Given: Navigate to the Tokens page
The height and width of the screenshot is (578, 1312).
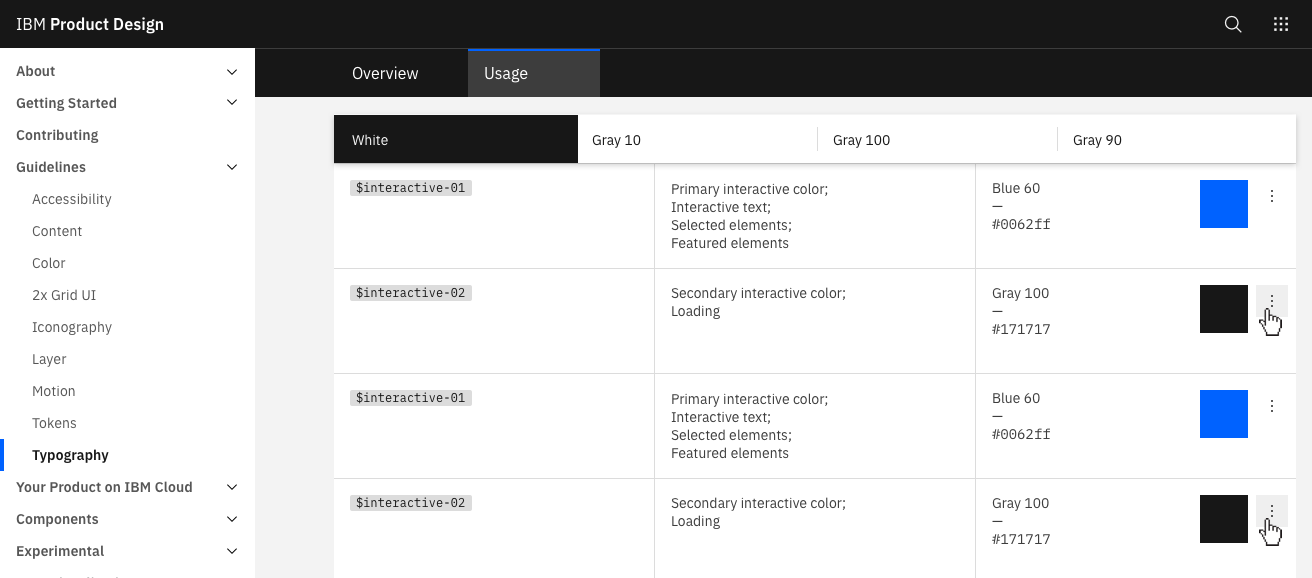Looking at the screenshot, I should point(54,423).
